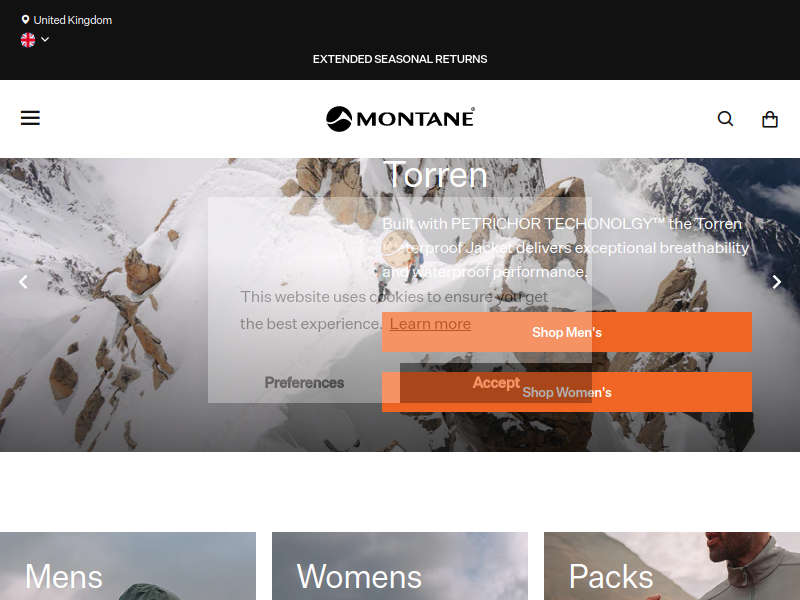Open the Packs category tile
The image size is (800, 600).
click(672, 566)
